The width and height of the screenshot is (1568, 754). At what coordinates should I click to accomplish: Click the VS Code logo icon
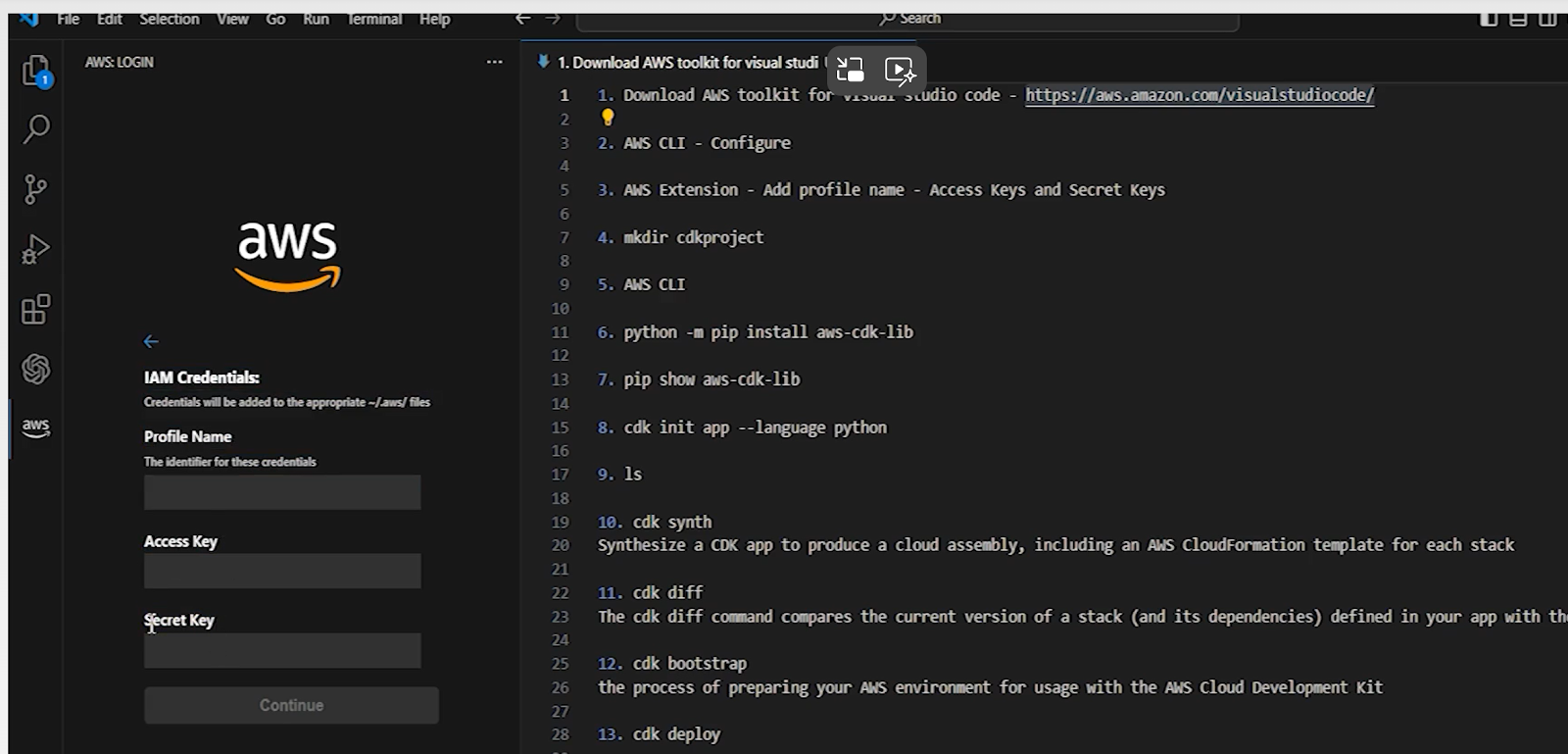tap(28, 18)
